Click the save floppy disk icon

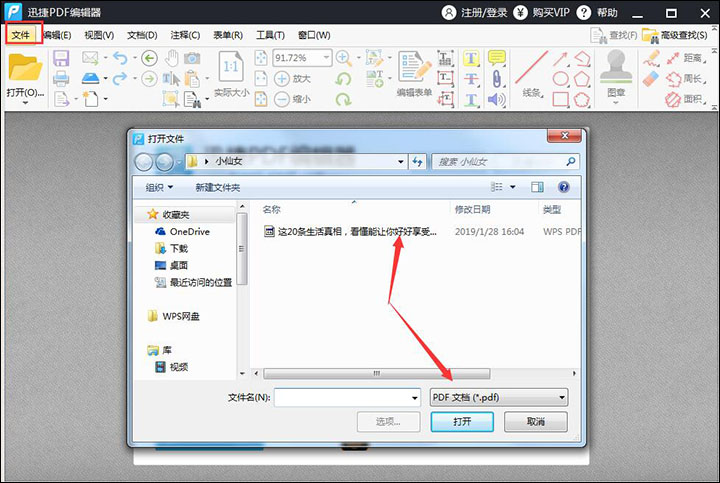click(61, 59)
